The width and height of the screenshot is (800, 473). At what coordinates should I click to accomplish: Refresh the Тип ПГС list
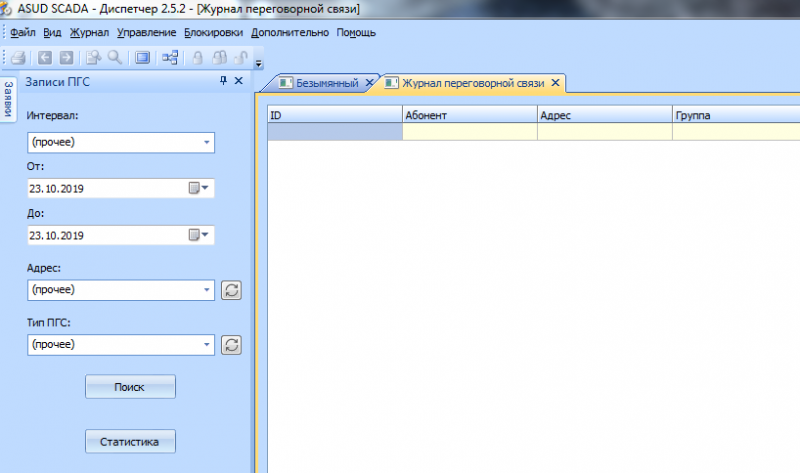click(x=231, y=345)
